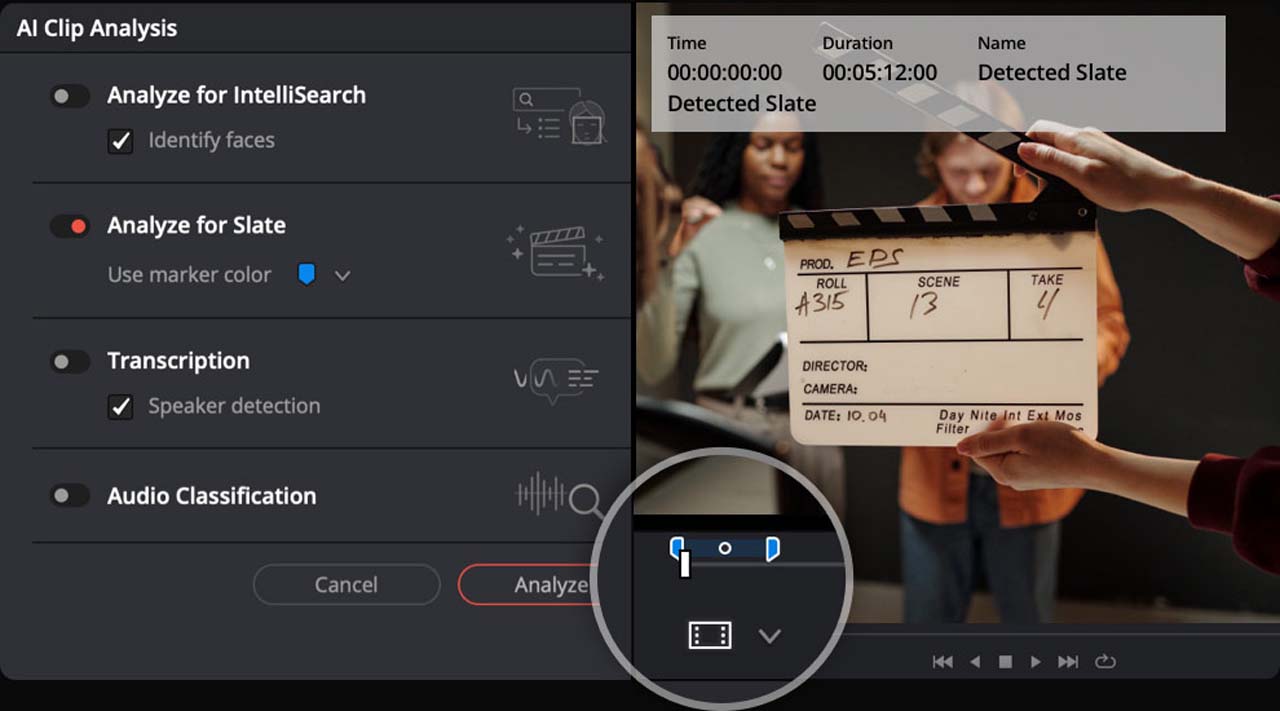Click the audio waveform magnifier icon
Screen dimensions: 1280x711
click(560, 495)
